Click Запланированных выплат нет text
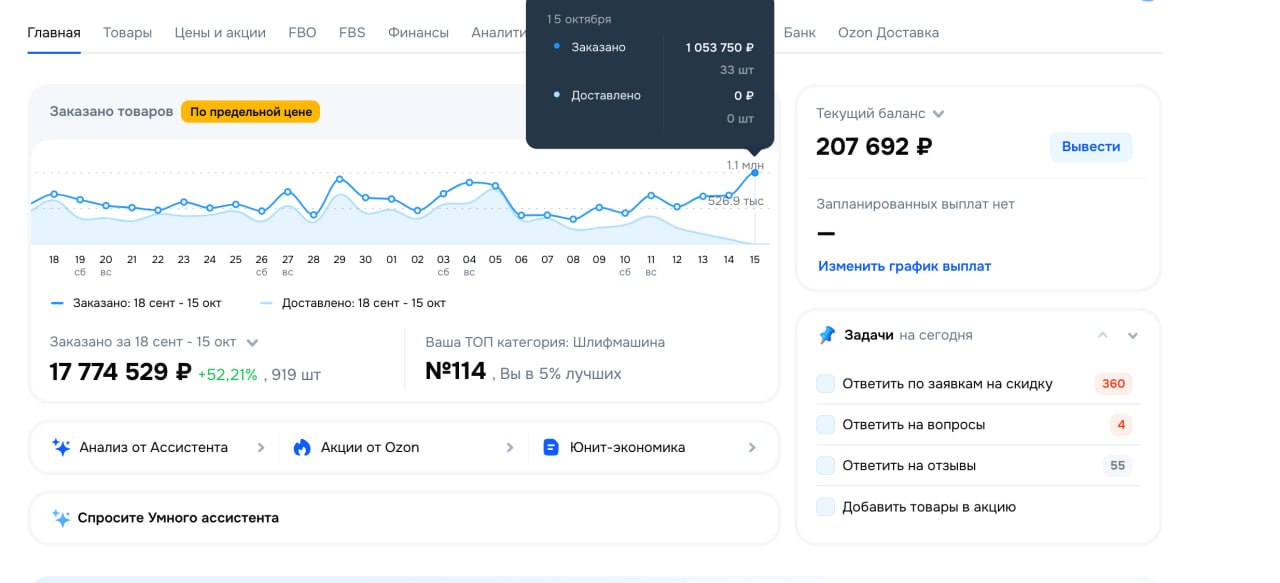 915,204
